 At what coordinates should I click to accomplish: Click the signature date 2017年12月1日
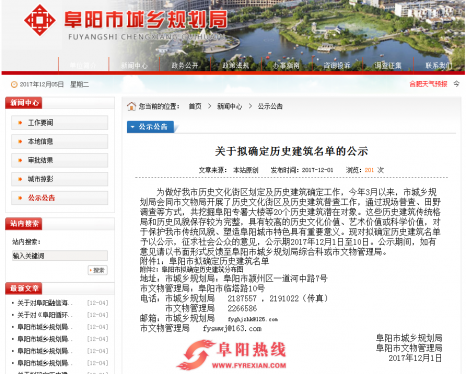415,358
